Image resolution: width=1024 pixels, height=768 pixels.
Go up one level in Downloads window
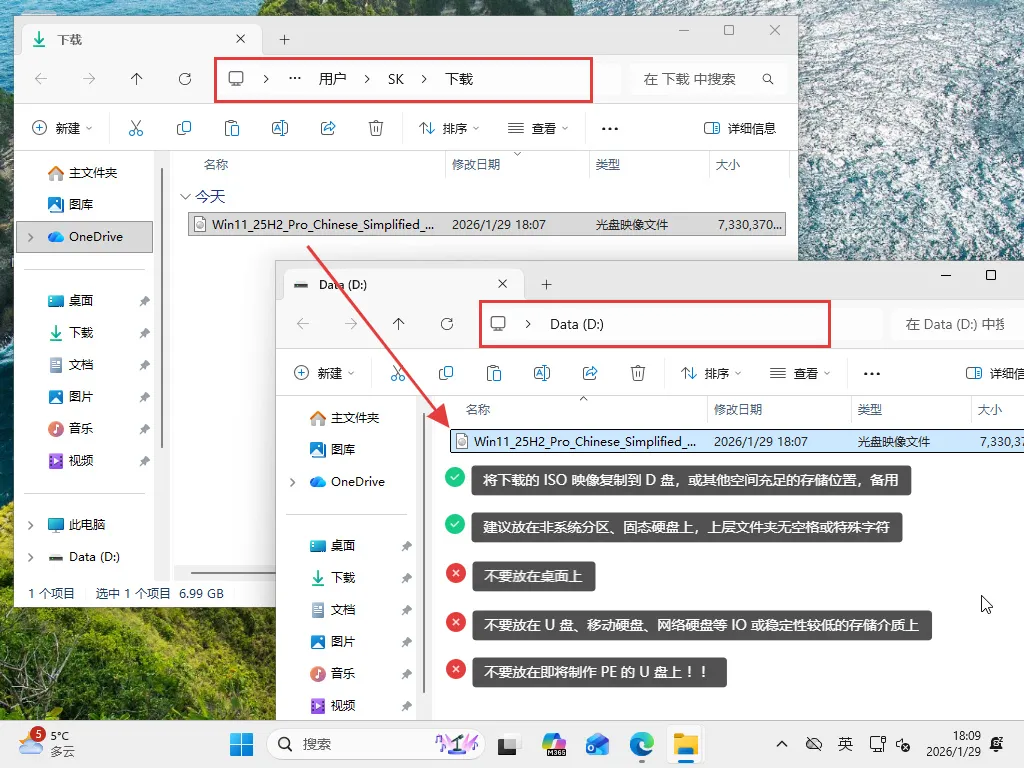tap(136, 79)
